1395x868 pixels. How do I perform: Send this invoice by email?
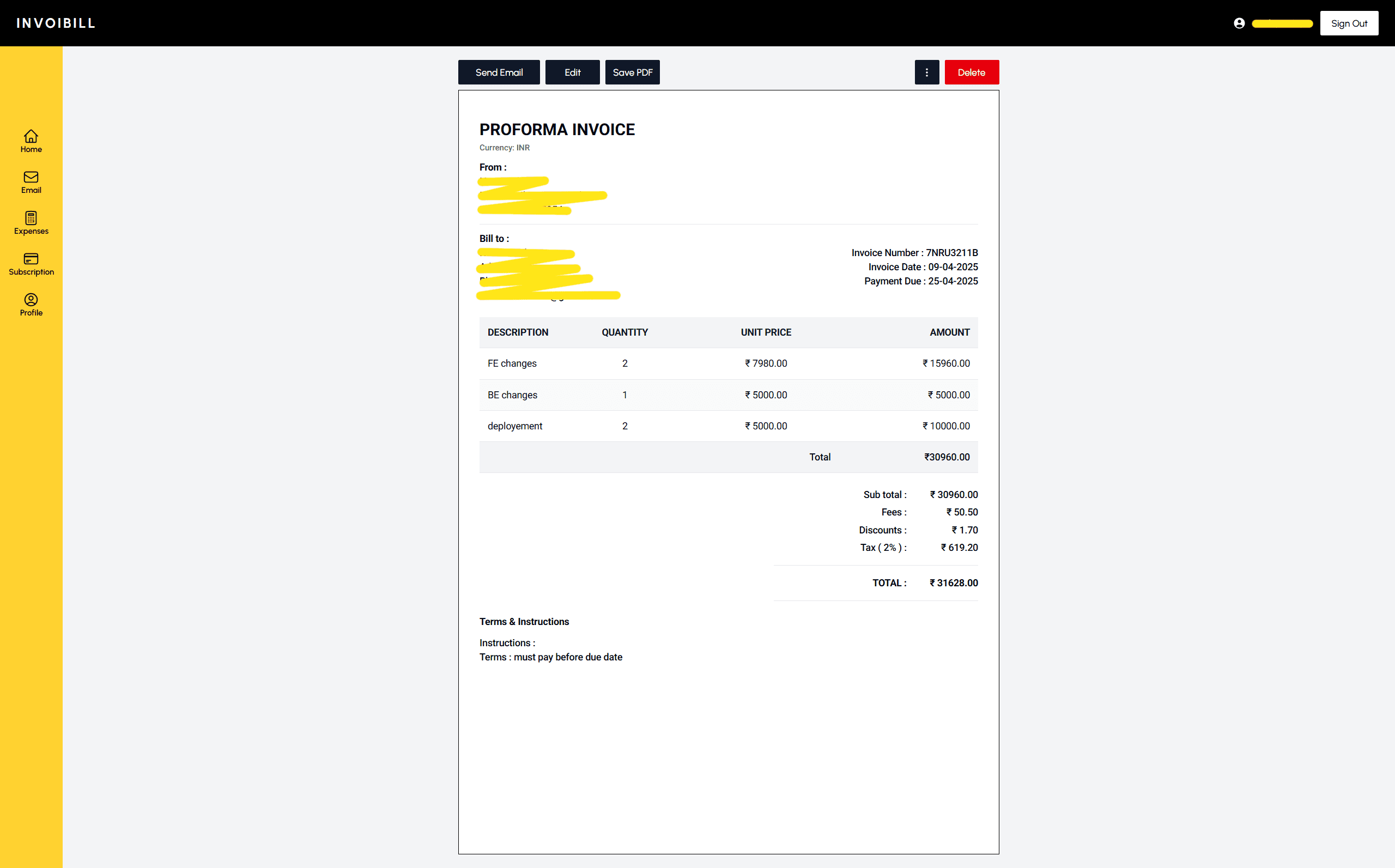coord(498,72)
